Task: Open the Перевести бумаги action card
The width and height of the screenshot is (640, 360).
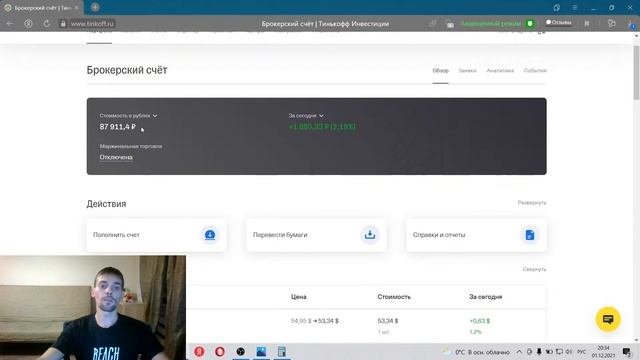Action: pyautogui.click(x=316, y=235)
